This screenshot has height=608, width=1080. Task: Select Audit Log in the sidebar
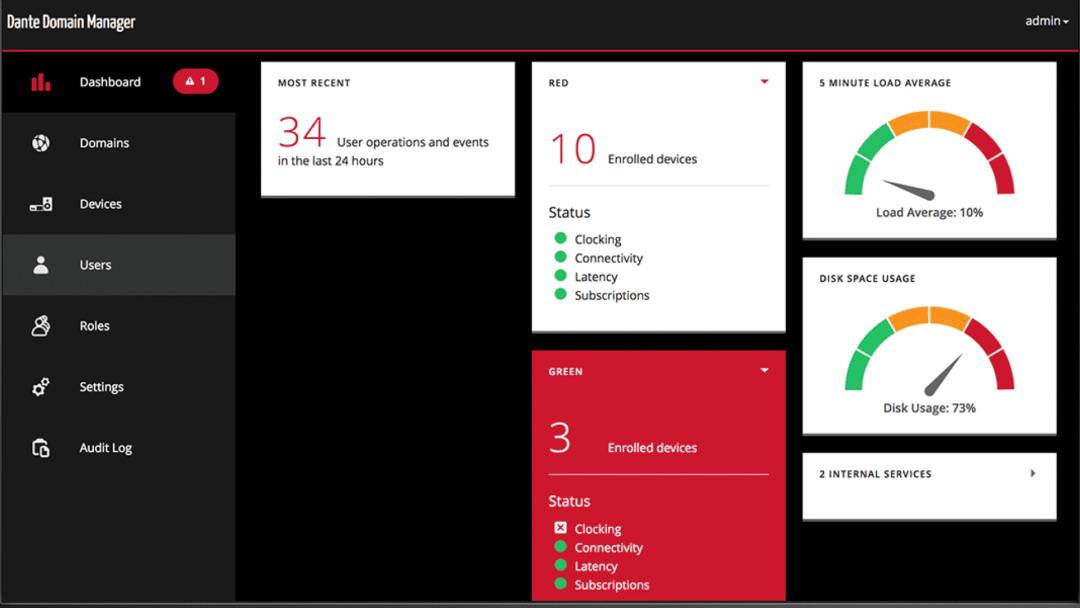[x=105, y=448]
